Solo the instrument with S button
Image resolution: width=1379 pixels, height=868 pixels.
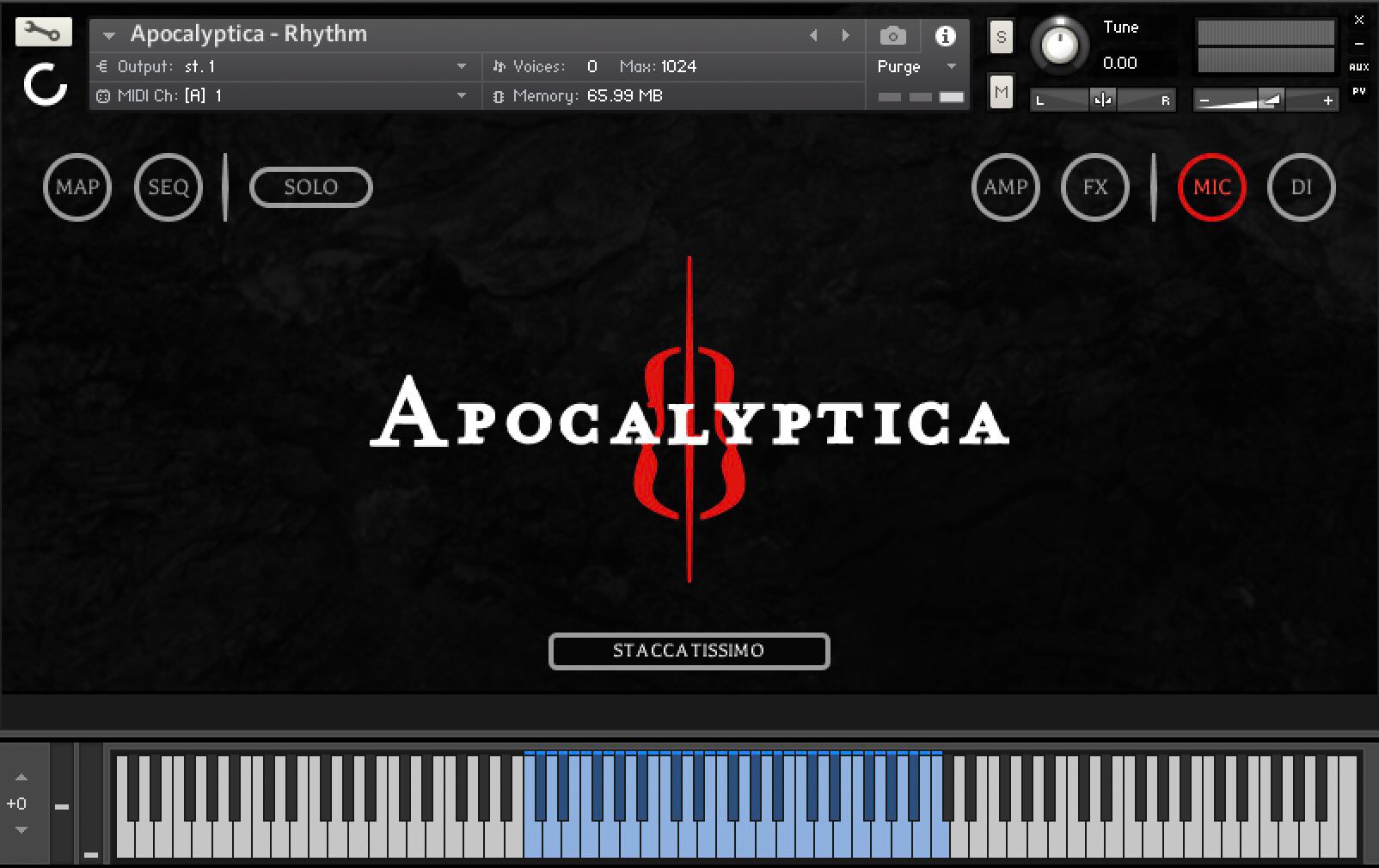pyautogui.click(x=1001, y=37)
